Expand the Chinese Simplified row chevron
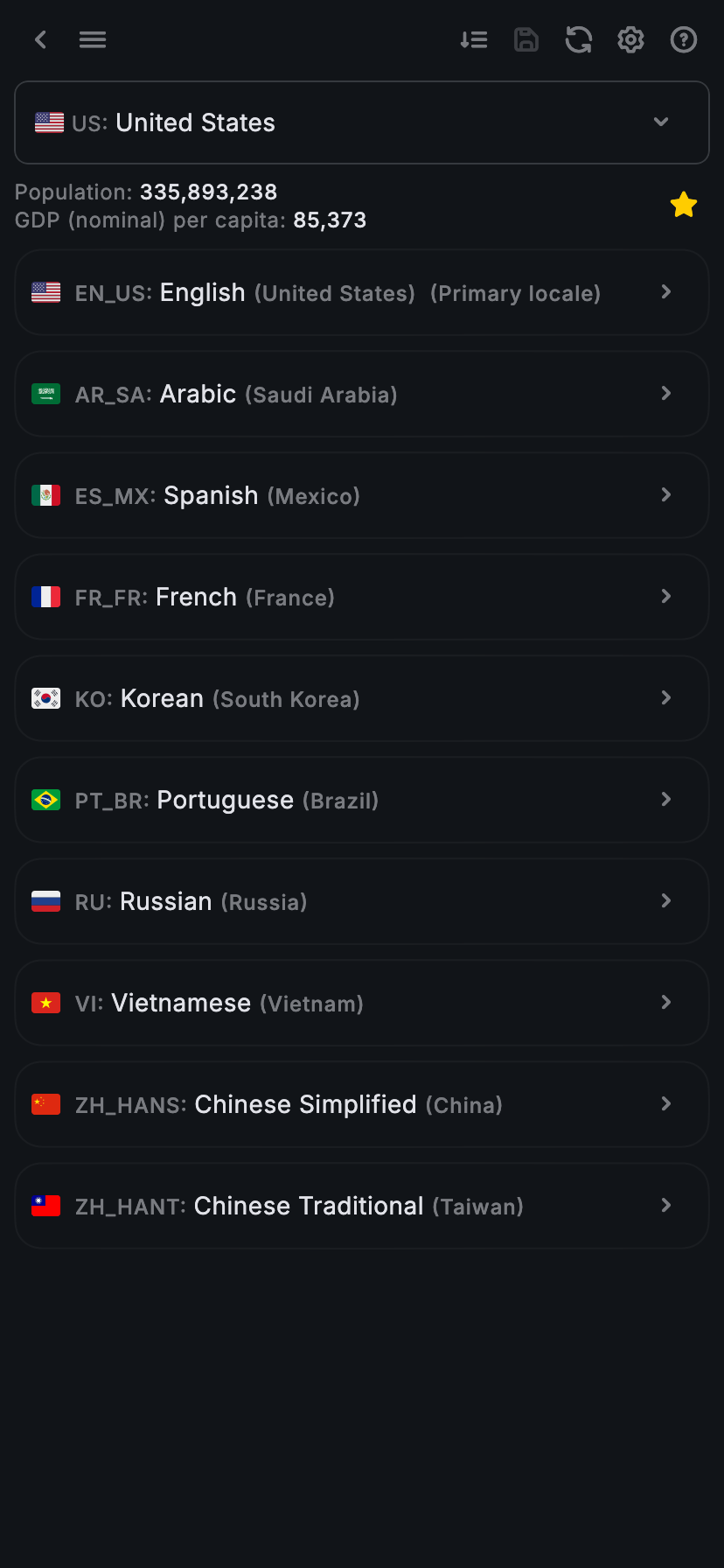The width and height of the screenshot is (724, 1568). [x=666, y=1104]
